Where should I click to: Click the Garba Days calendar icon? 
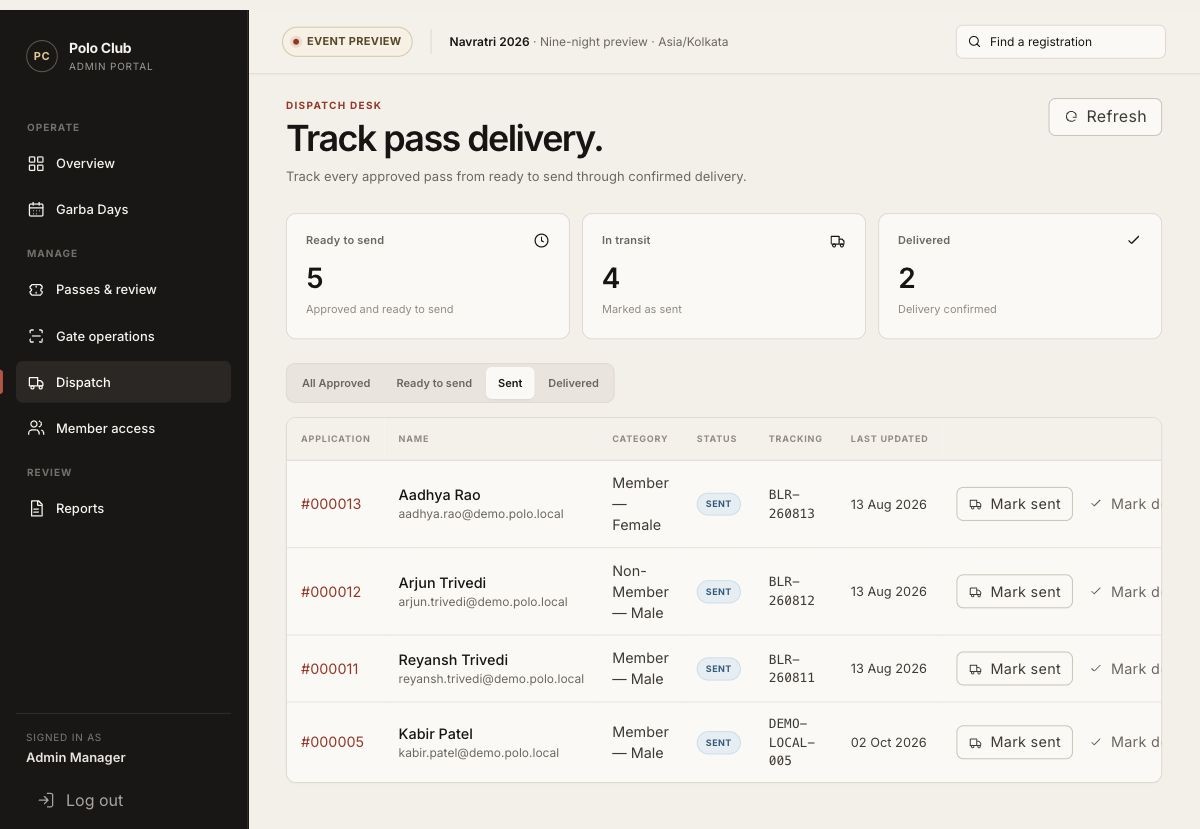tap(36, 210)
